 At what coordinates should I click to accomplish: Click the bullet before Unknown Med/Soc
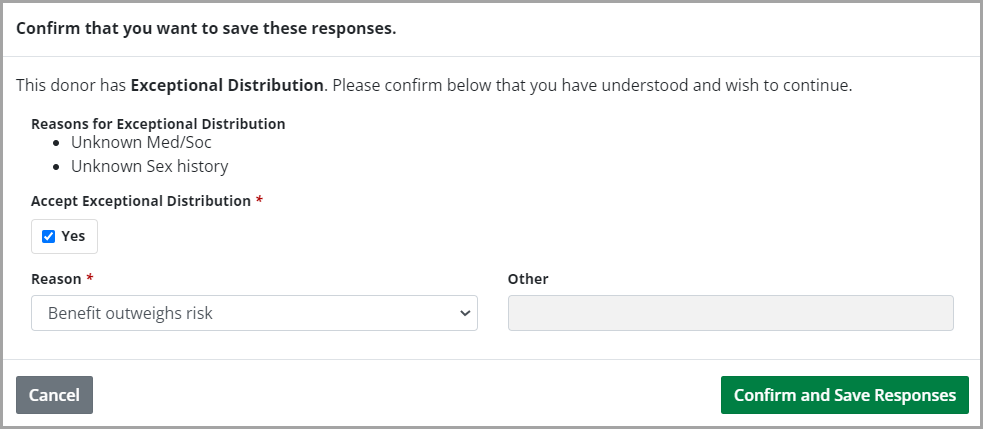(x=57, y=144)
